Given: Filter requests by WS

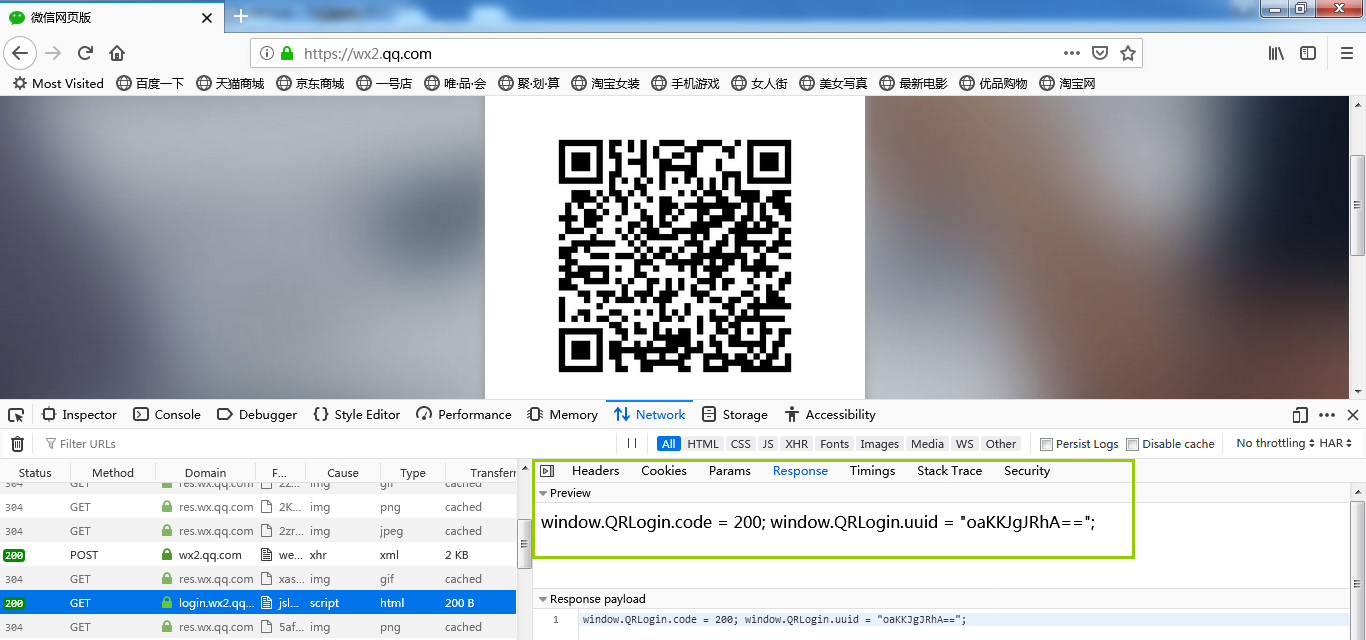Looking at the screenshot, I should coord(965,444).
